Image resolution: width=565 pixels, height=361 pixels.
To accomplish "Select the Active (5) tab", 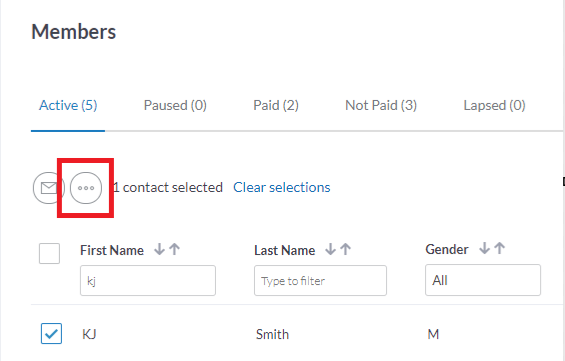I will [68, 106].
